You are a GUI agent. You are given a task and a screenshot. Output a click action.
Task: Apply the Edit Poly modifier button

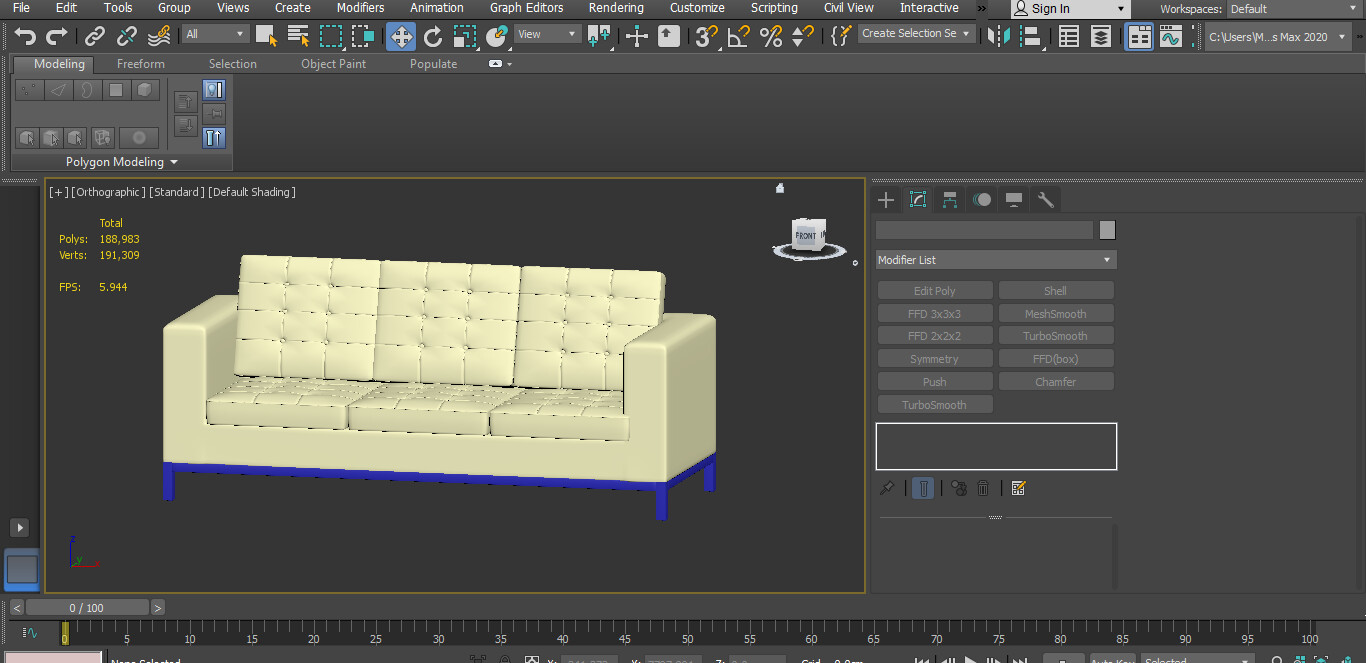tap(935, 290)
